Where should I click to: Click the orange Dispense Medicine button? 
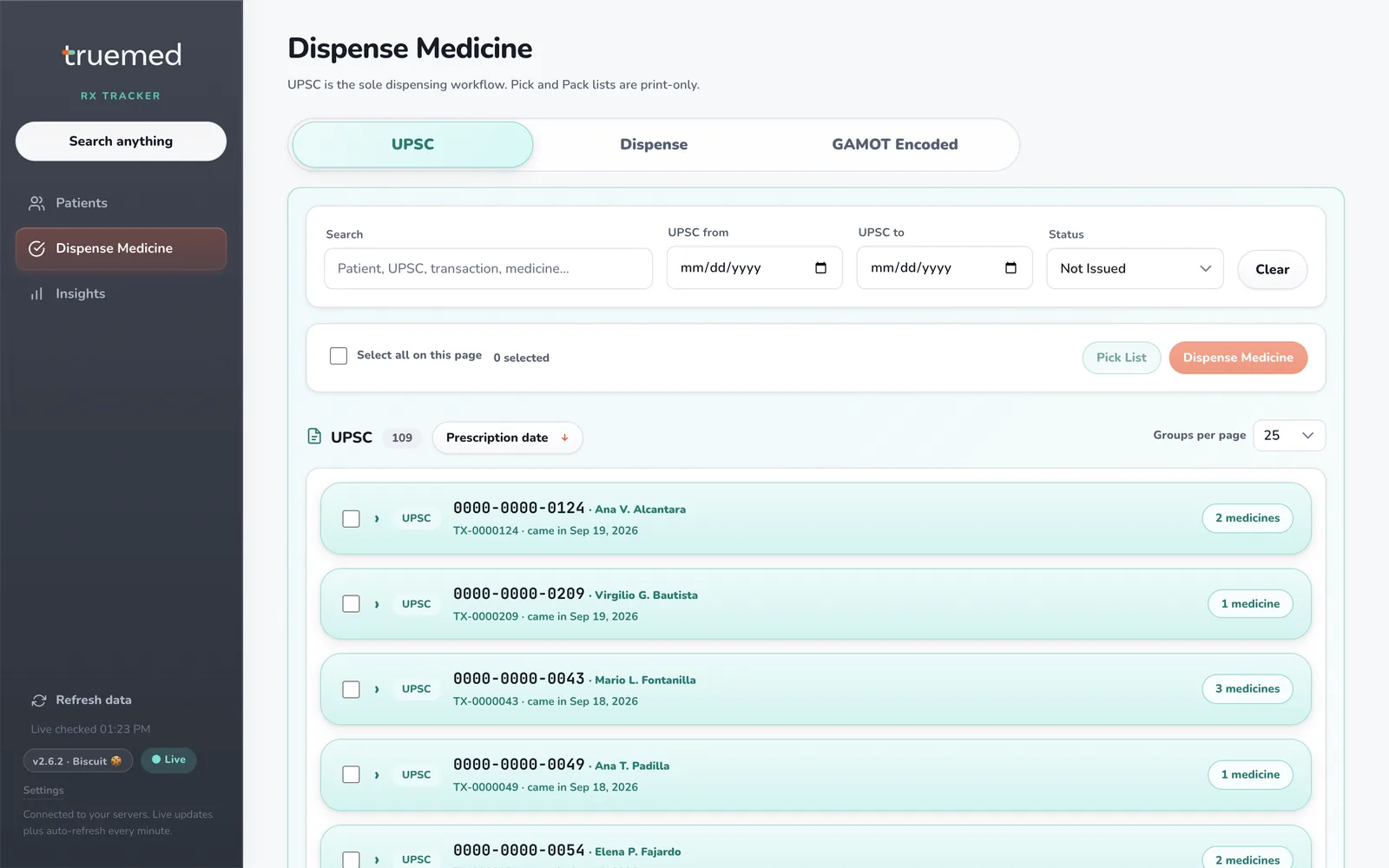[x=1238, y=358]
